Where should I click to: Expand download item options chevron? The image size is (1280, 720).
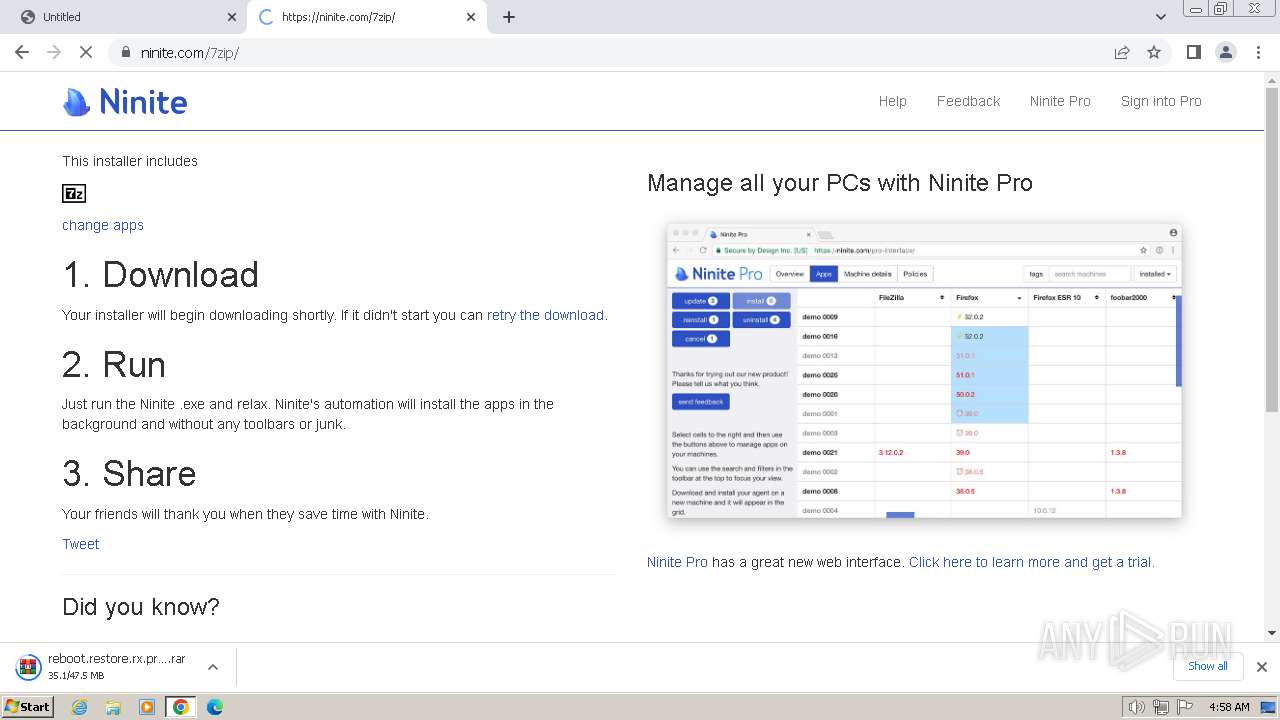tap(213, 667)
